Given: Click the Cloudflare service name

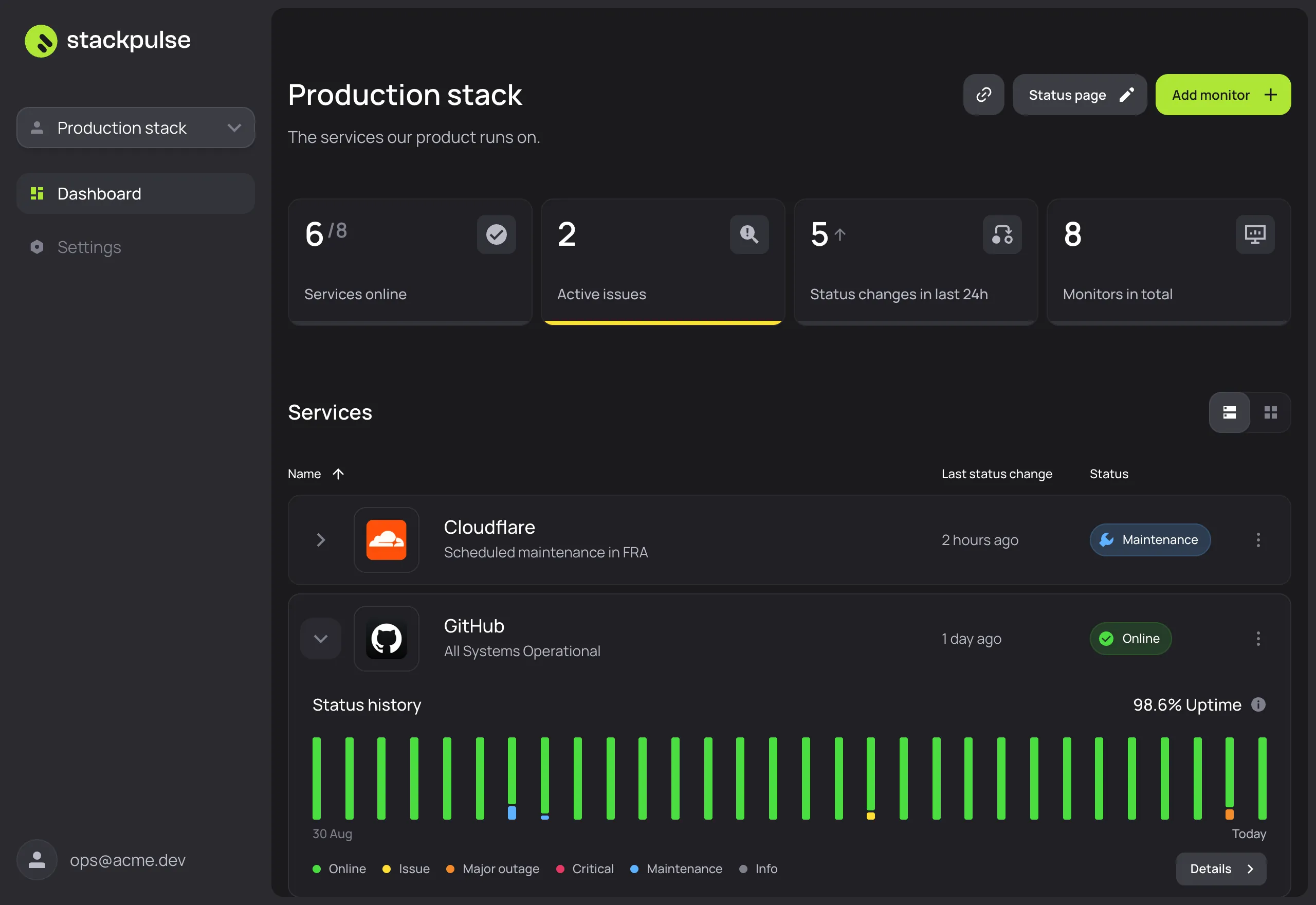Looking at the screenshot, I should point(489,528).
